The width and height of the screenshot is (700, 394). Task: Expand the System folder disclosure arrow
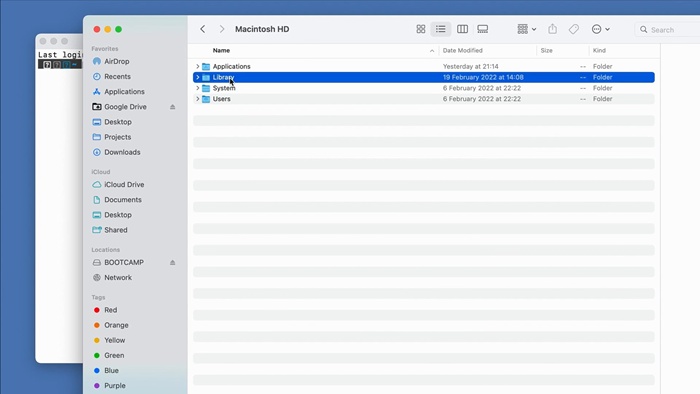coord(198,88)
